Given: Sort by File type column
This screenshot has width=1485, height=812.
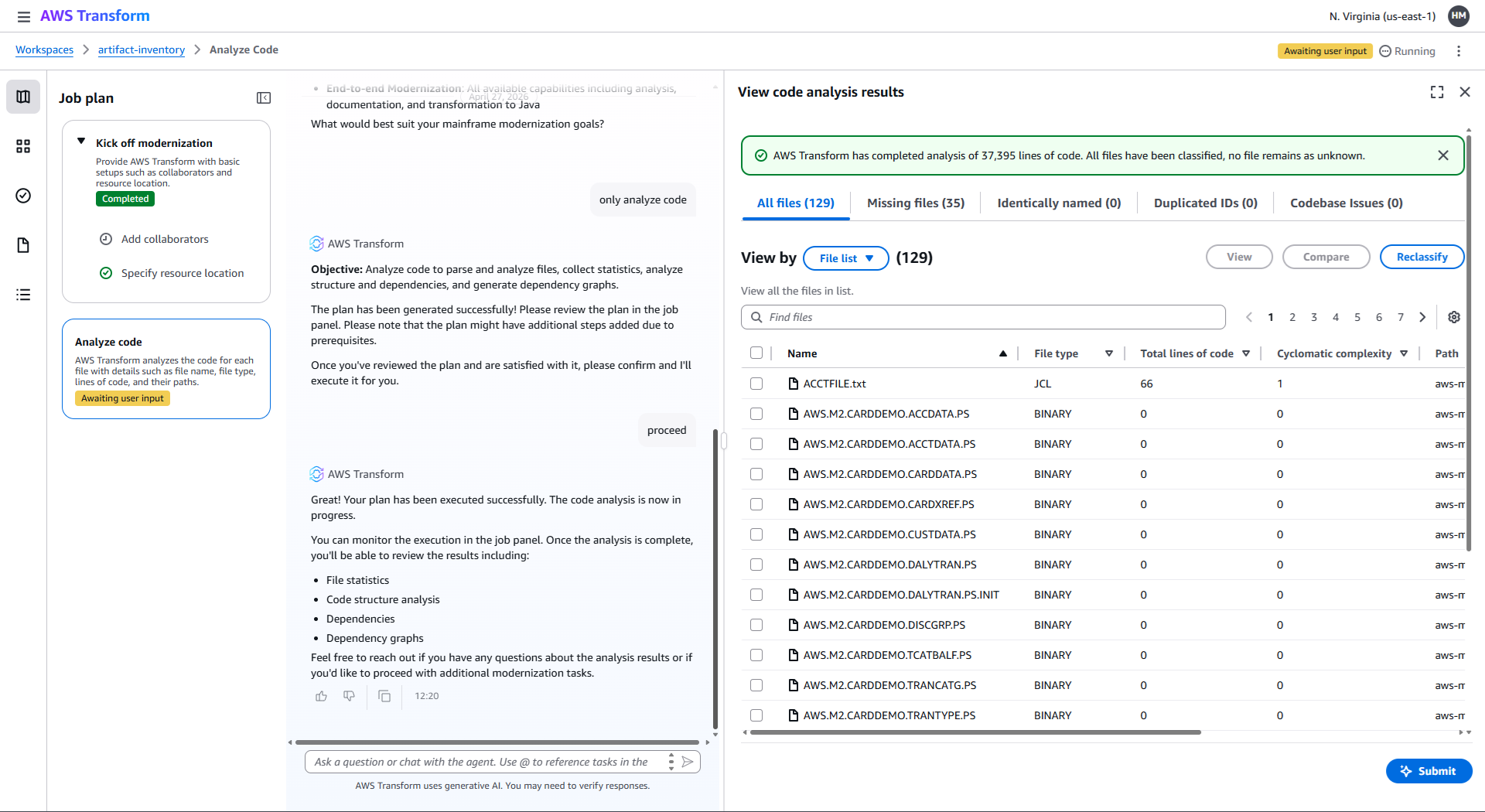Looking at the screenshot, I should tap(1109, 353).
